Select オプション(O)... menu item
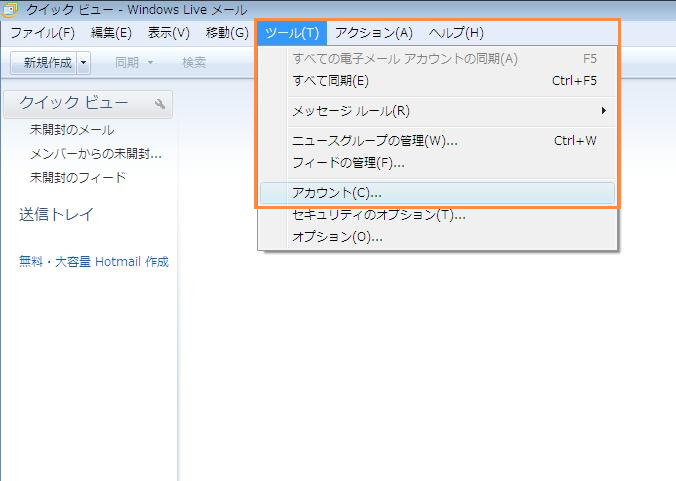This screenshot has height=481, width=676. point(337,237)
